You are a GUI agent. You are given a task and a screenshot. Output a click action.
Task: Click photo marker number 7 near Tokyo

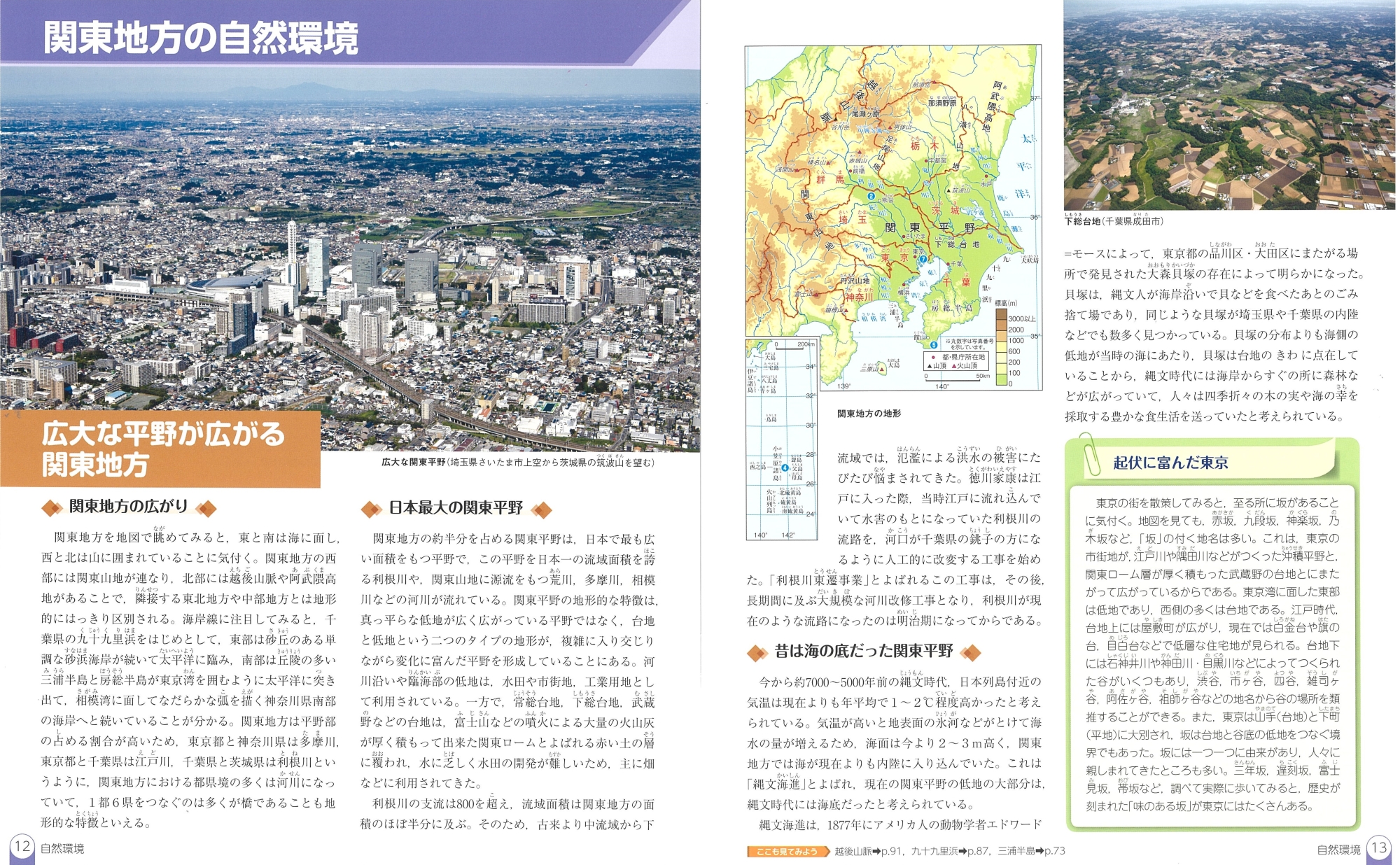pyautogui.click(x=923, y=260)
